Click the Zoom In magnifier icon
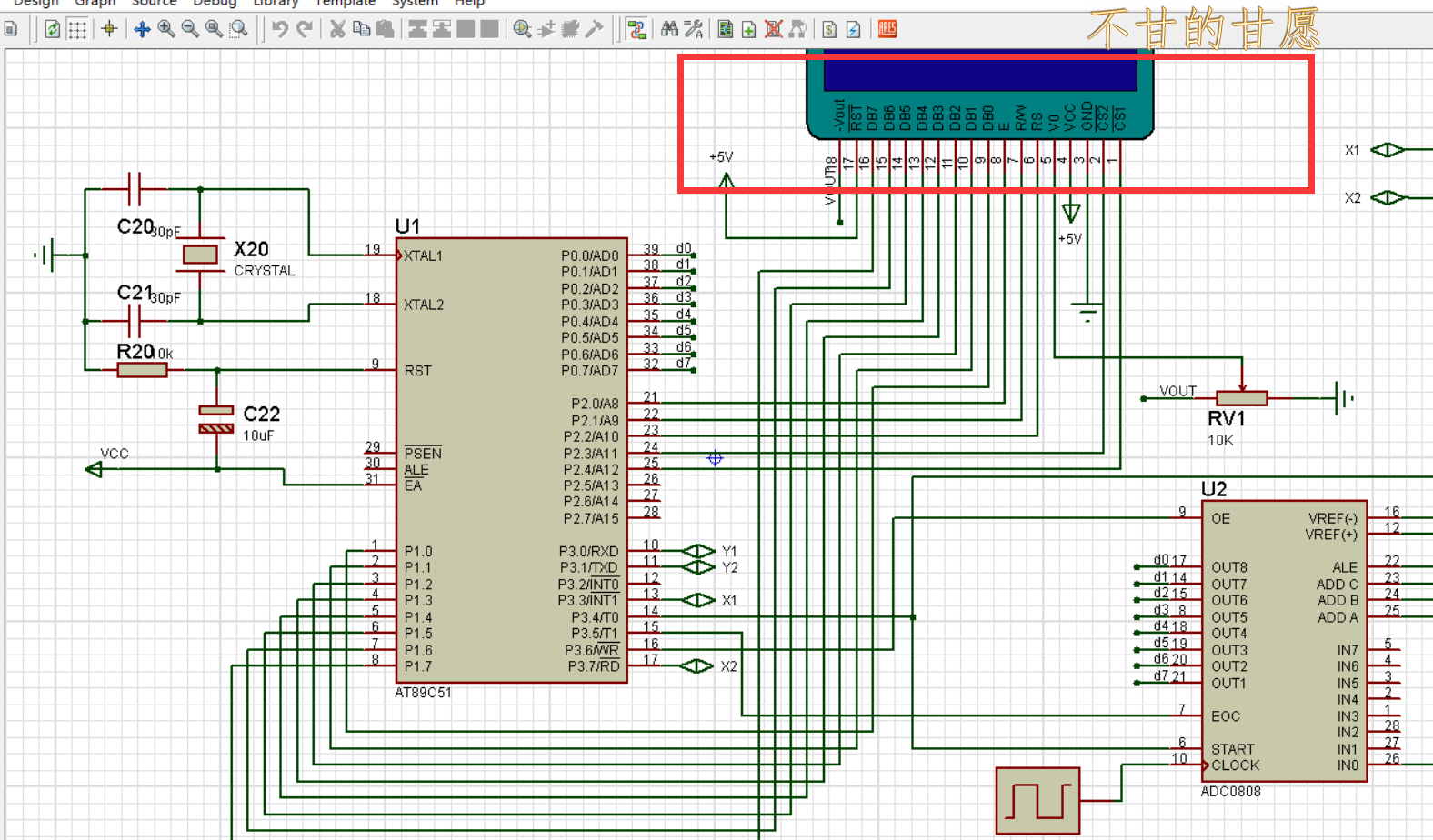 [x=166, y=29]
